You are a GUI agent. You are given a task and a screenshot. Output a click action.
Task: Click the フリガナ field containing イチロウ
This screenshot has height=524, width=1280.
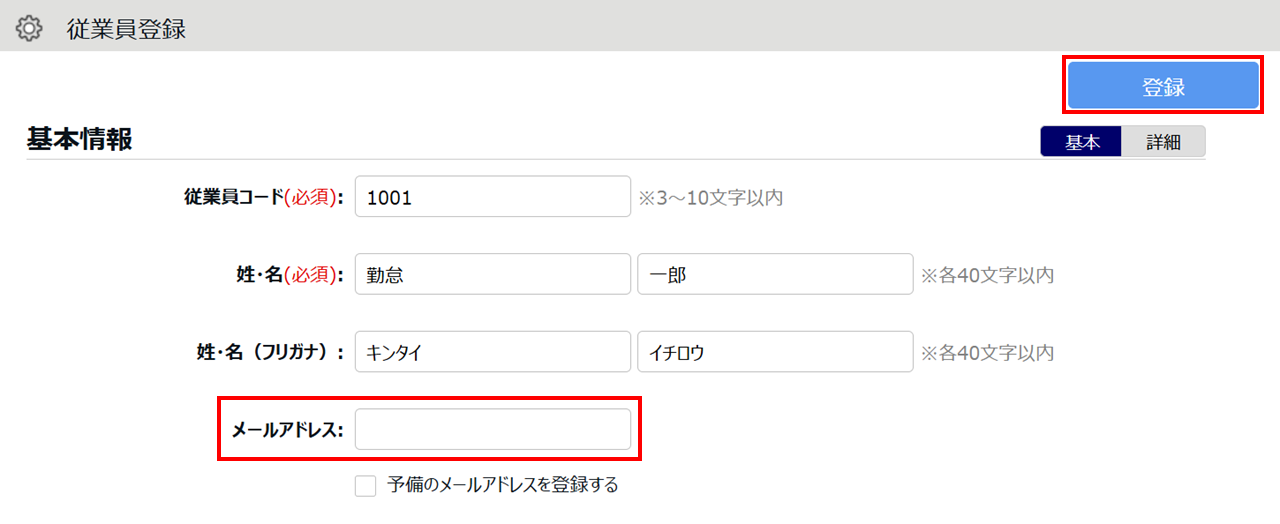[x=775, y=352]
